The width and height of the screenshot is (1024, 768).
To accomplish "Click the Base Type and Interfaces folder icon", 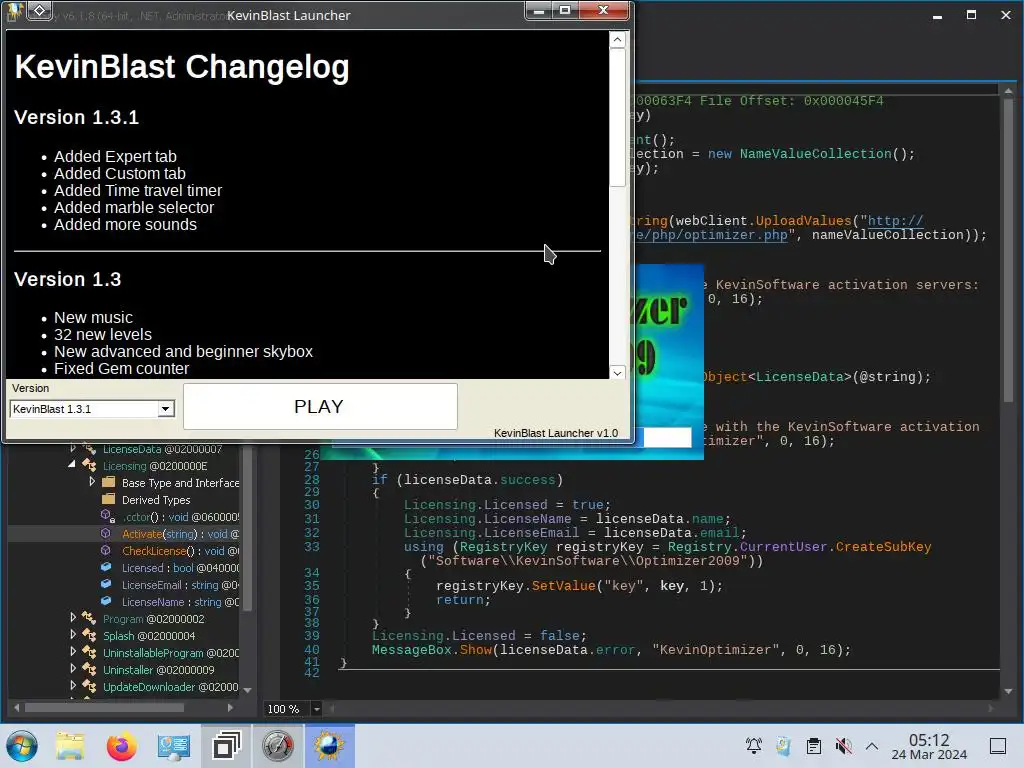I will point(108,483).
